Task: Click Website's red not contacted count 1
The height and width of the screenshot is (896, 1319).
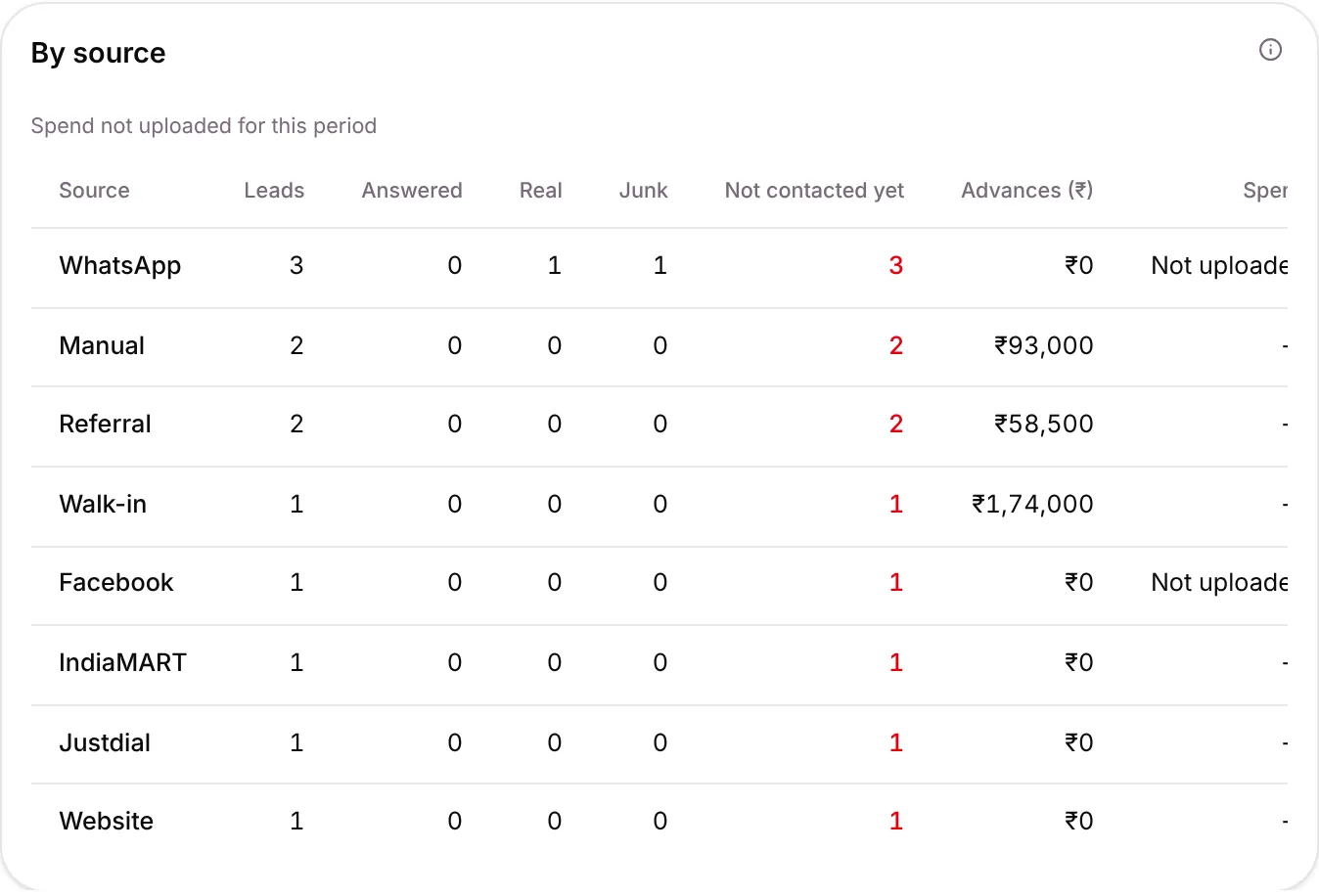Action: click(895, 821)
